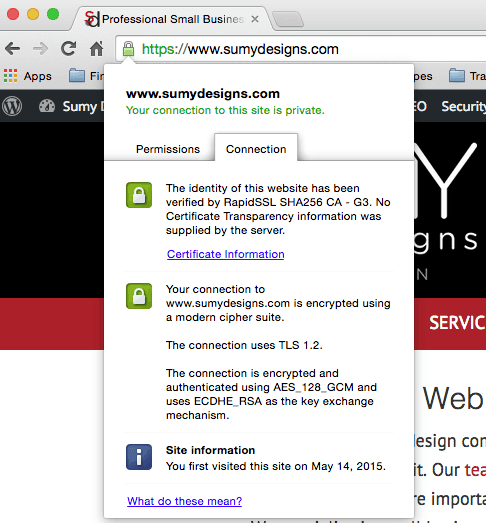The image size is (486, 523).
Task: Click the Sumy site name in admin bar
Action: 83,107
